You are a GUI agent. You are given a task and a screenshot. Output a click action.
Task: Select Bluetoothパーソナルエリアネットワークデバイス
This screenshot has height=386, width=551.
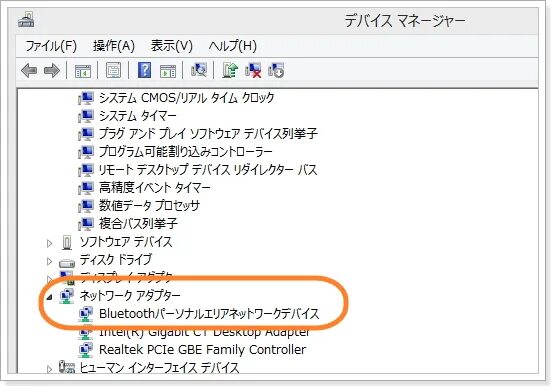[209, 313]
